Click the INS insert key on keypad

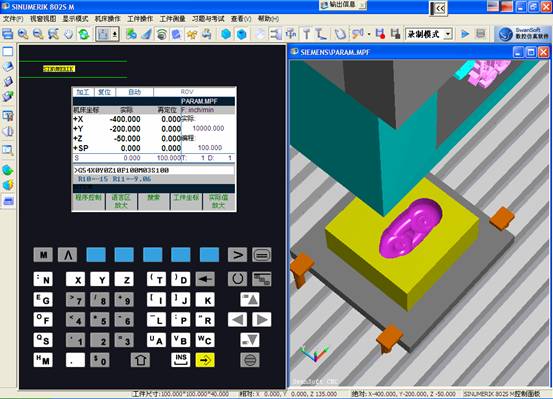click(181, 360)
